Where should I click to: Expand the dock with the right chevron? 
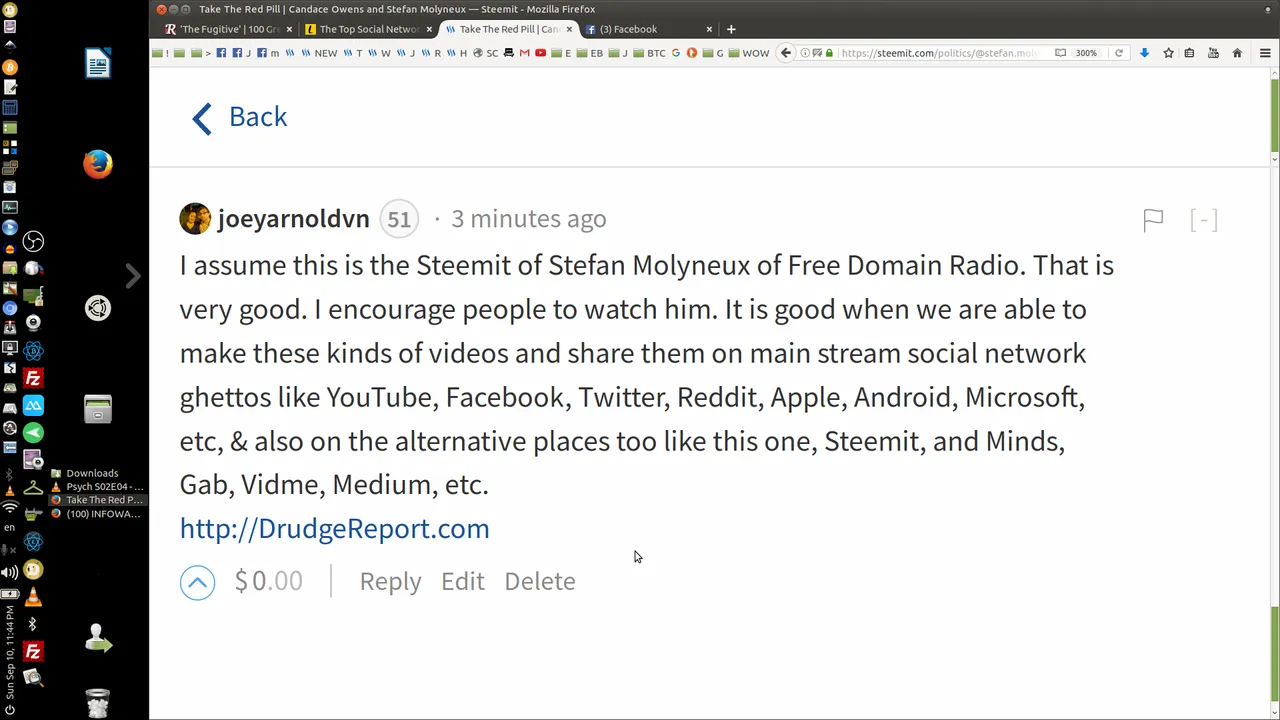click(x=132, y=275)
